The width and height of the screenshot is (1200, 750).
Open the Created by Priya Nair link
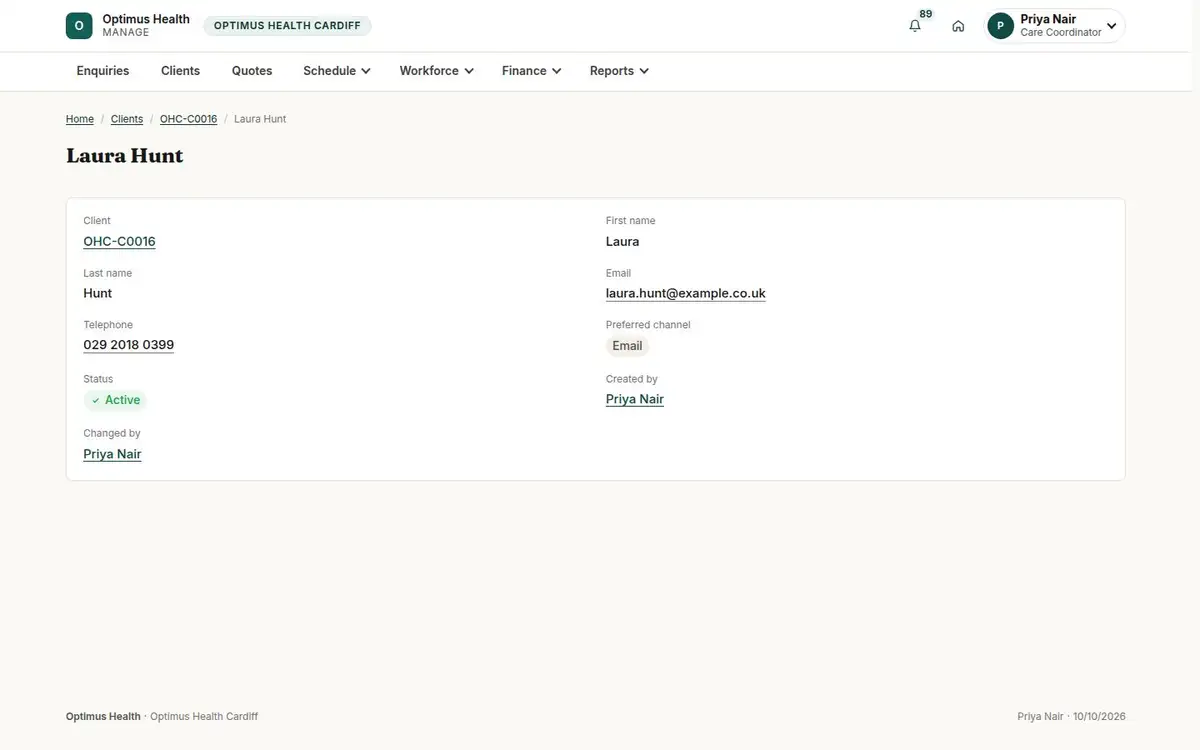635,399
